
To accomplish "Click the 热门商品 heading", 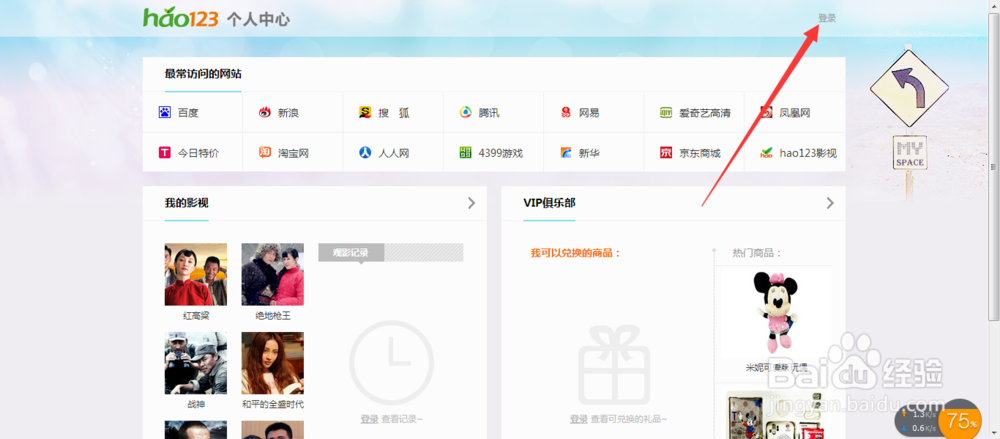I will pos(757,253).
